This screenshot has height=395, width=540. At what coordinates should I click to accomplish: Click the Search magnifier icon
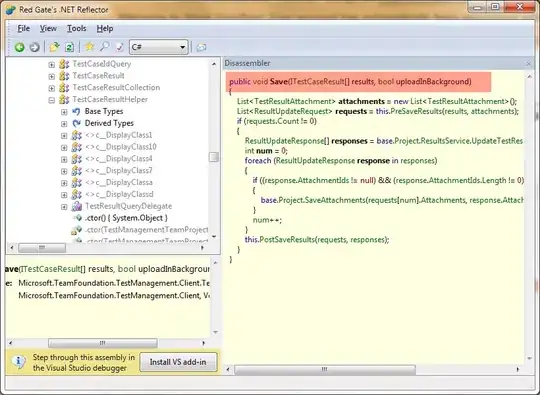click(105, 47)
